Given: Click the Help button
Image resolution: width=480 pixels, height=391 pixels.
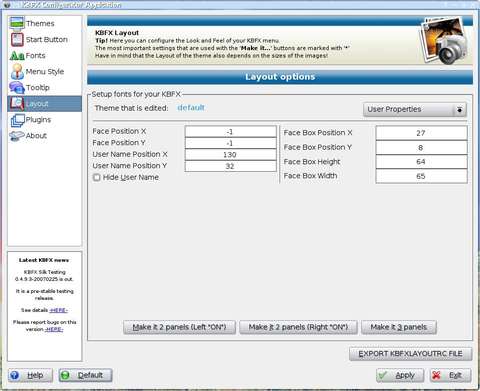Looking at the screenshot, I should point(30,375).
